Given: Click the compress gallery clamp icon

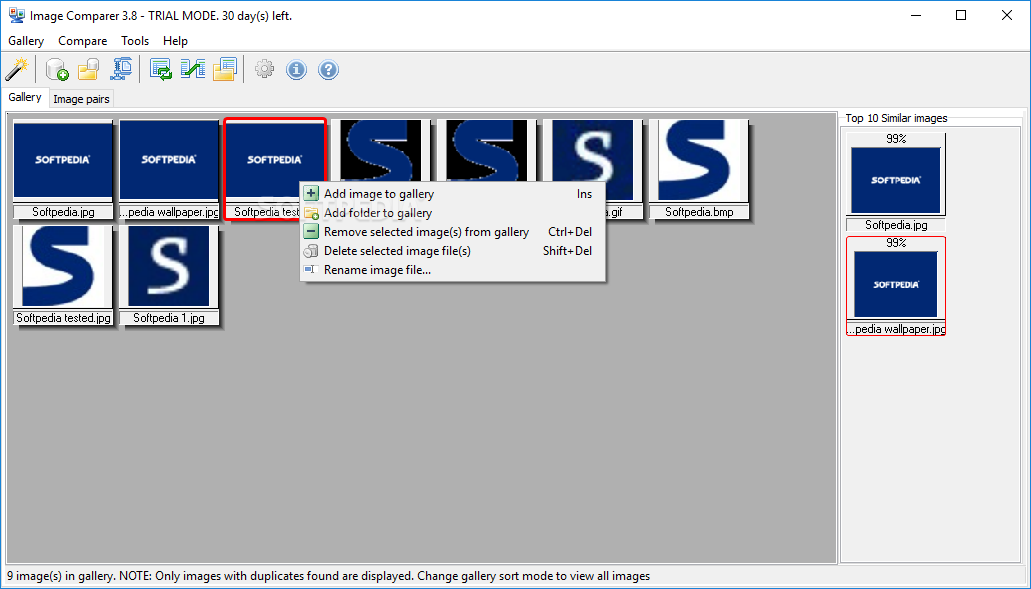Looking at the screenshot, I should (x=122, y=69).
